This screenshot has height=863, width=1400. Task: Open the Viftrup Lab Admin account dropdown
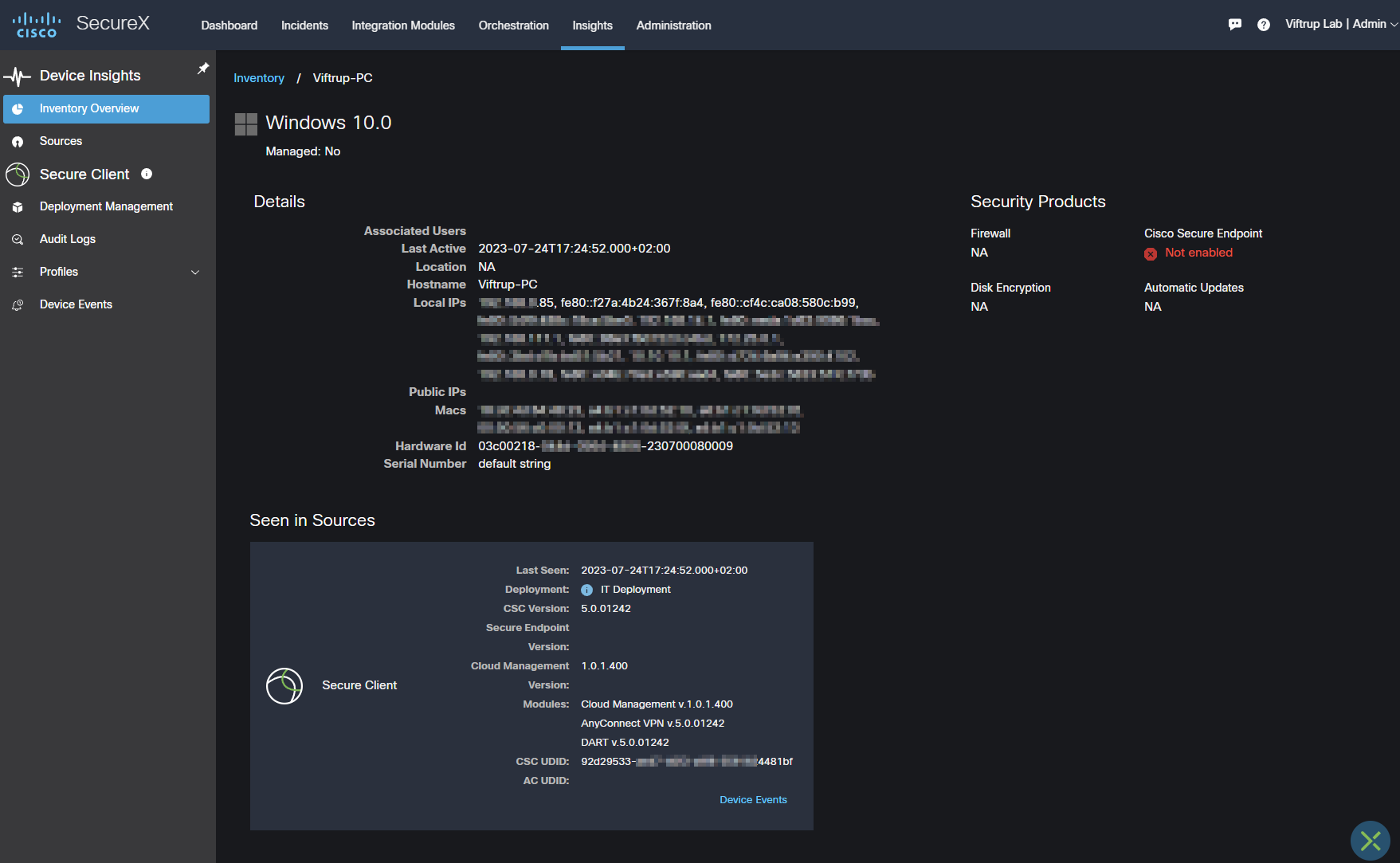[1340, 25]
